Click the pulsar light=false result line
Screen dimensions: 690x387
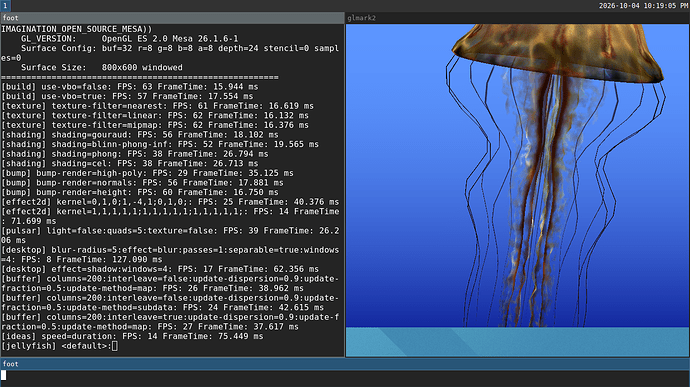pos(170,236)
